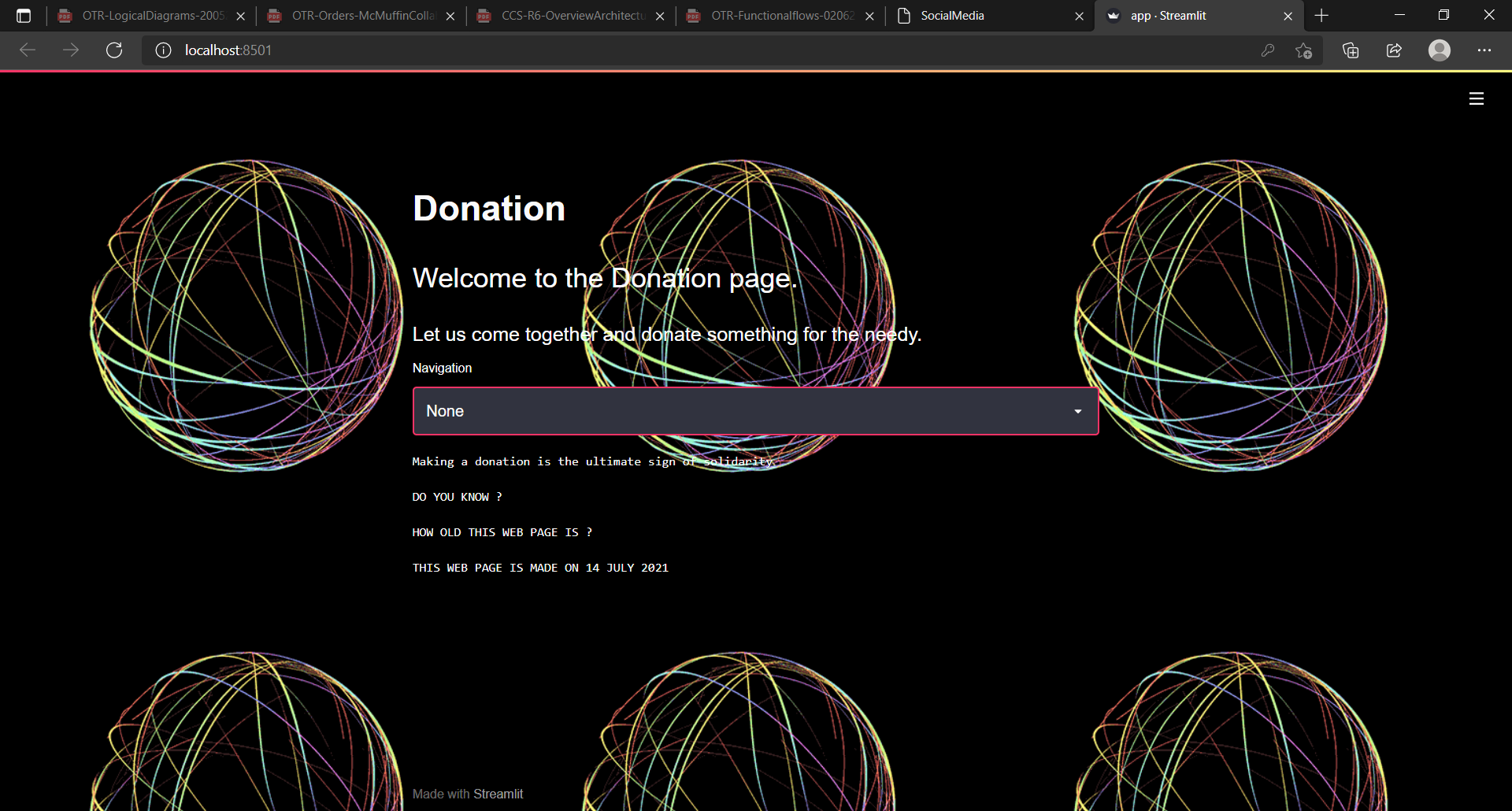Click the browser refresh icon
Screen dimensions: 1512x811
(x=114, y=50)
